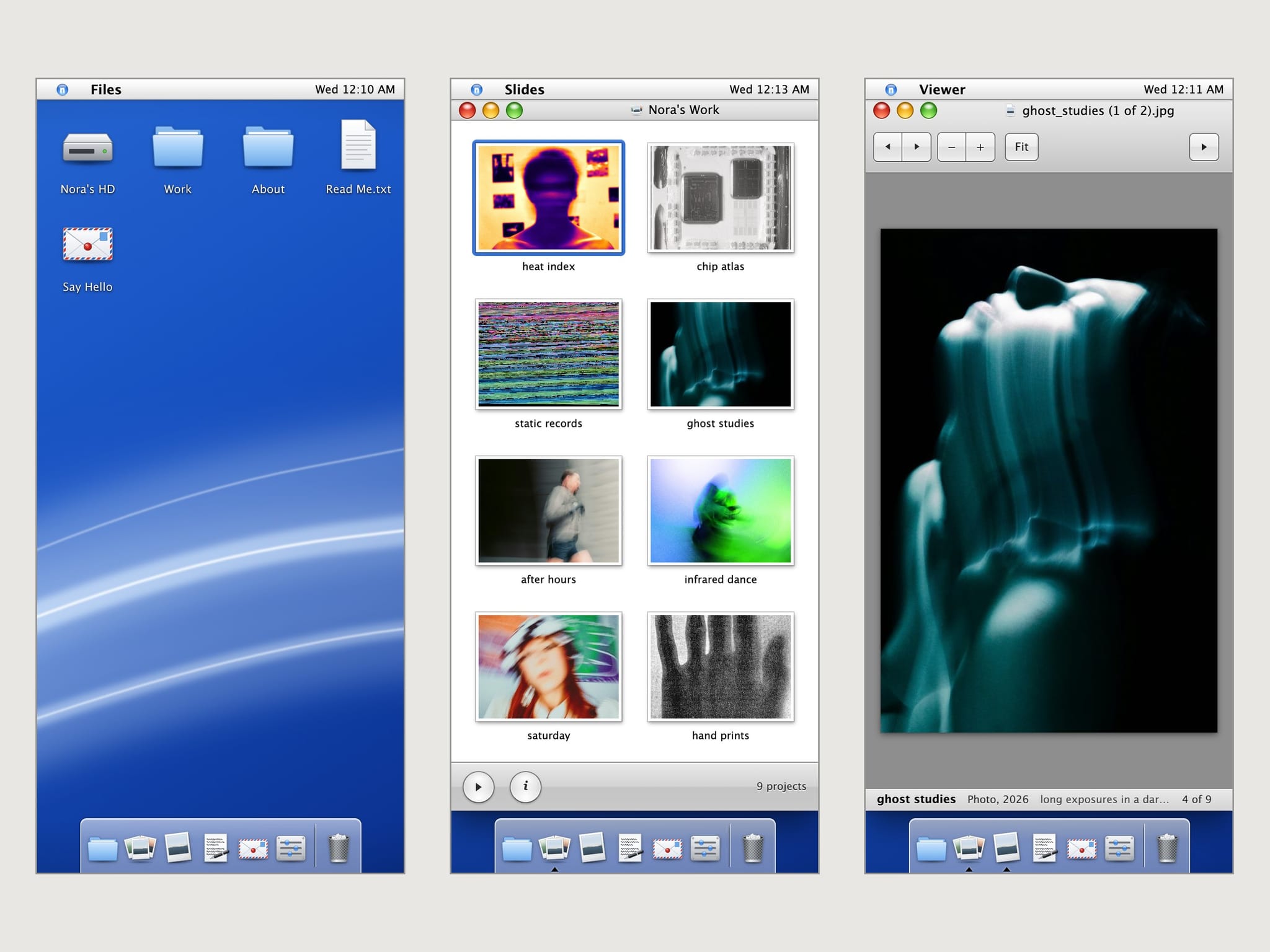
Task: Select the chip atlas thumbnail
Action: pos(721,198)
